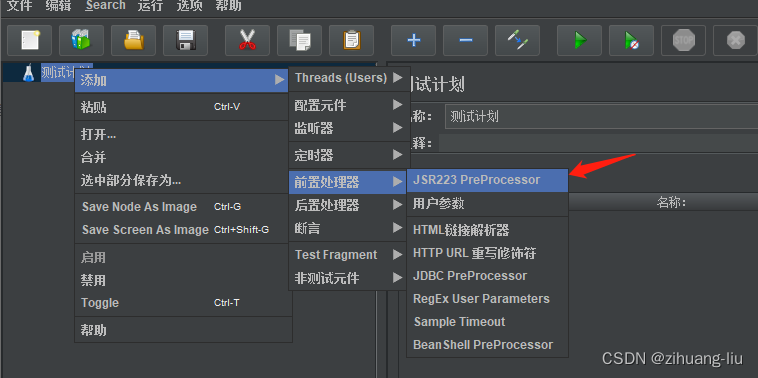
Task: Expand the 监听器 submenu
Action: click(348, 128)
